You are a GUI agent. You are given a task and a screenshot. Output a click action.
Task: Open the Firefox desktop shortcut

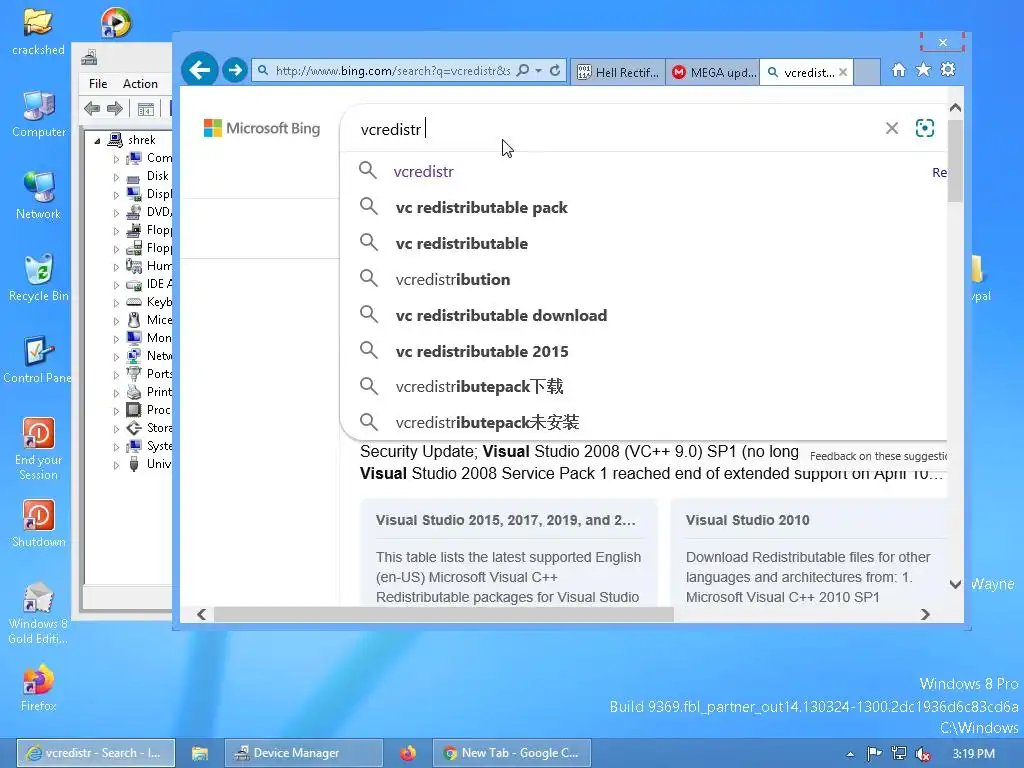click(39, 687)
